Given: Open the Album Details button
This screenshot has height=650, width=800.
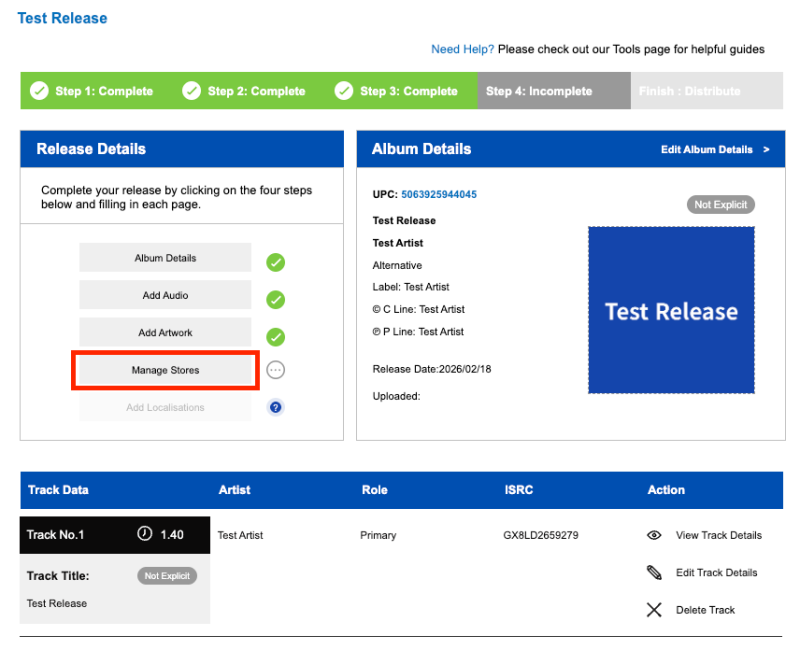Looking at the screenshot, I should (x=165, y=258).
